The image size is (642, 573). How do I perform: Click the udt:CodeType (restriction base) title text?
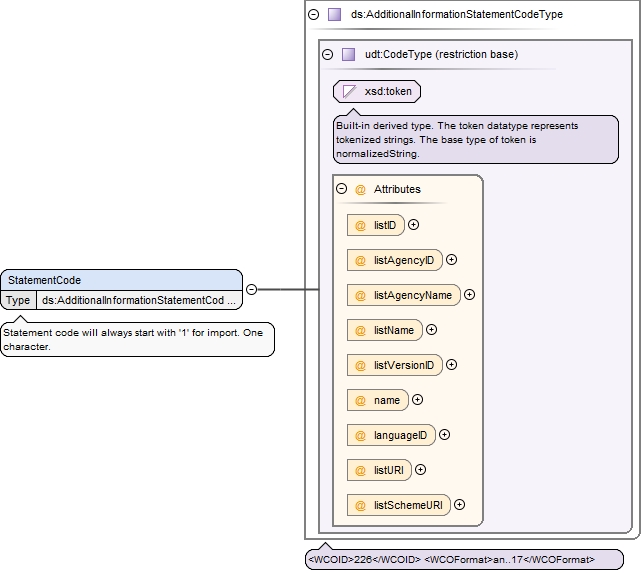click(x=441, y=54)
